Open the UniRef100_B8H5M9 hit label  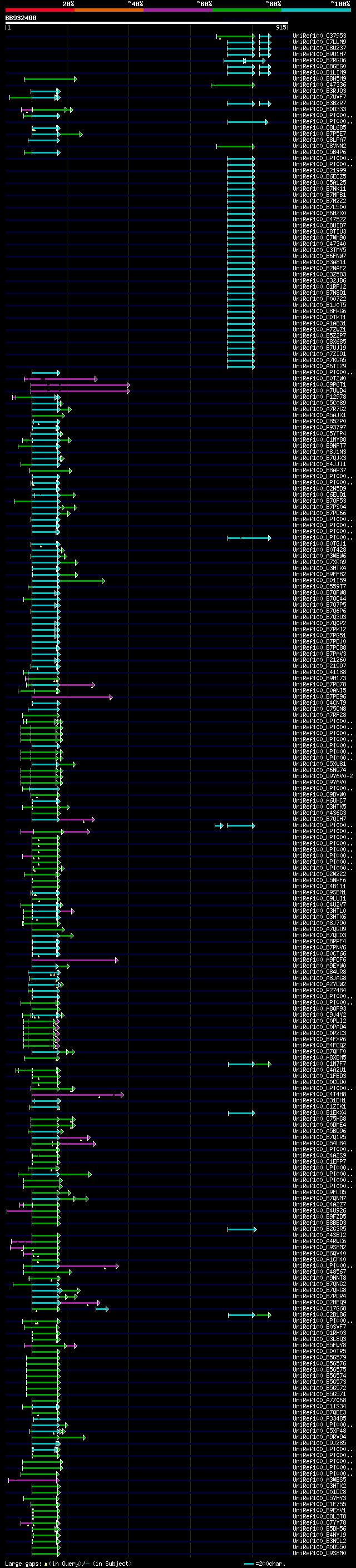click(319, 78)
